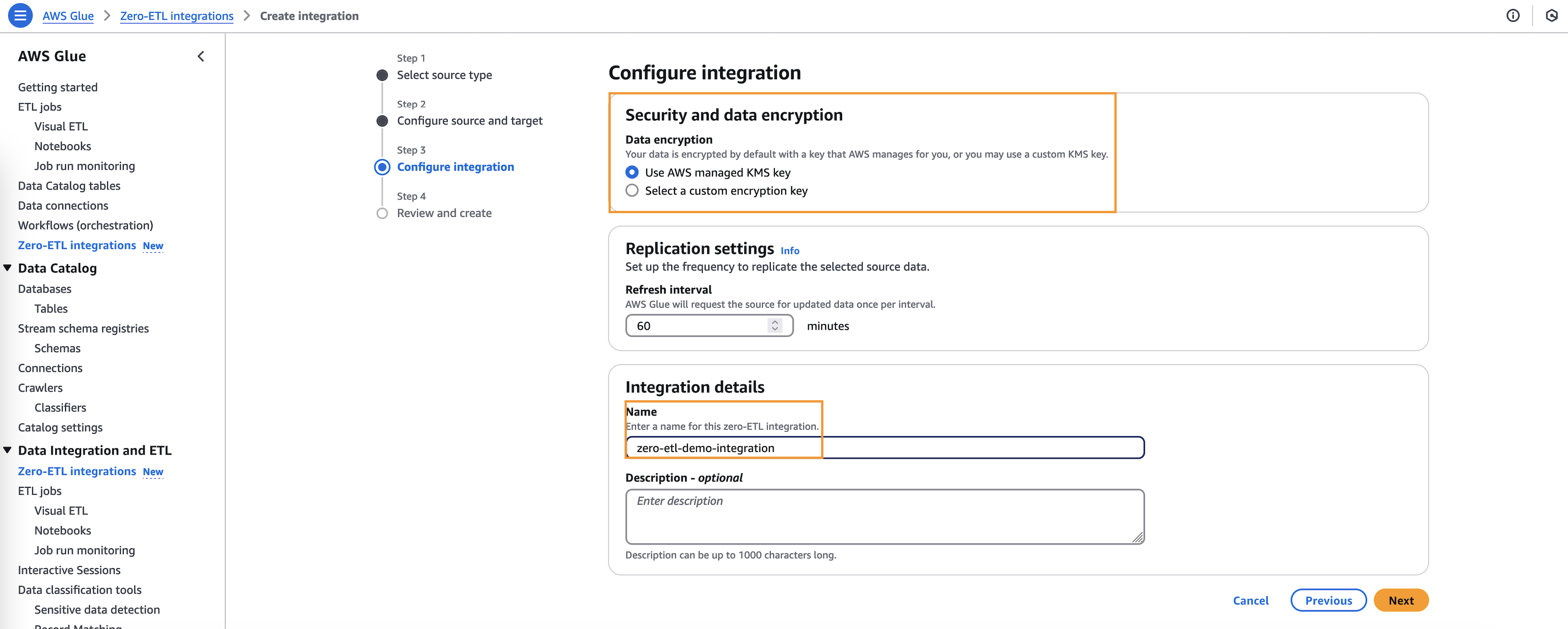Click the Step 2 Configure source marker

(x=382, y=121)
